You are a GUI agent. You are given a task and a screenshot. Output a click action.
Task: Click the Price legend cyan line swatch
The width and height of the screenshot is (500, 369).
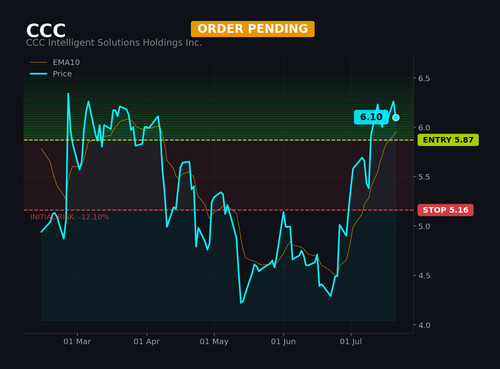[x=39, y=74]
